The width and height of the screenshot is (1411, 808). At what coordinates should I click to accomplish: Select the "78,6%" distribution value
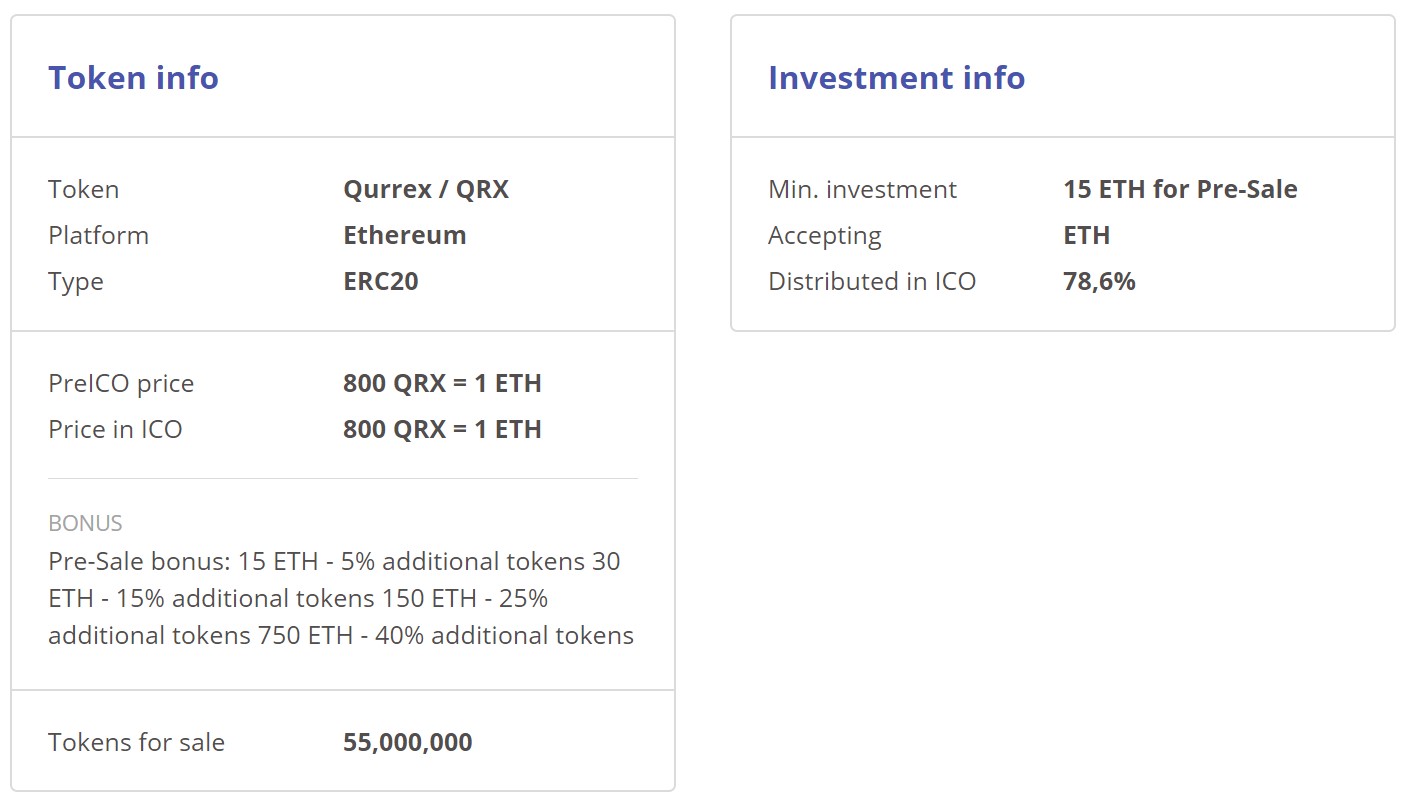pos(1099,281)
